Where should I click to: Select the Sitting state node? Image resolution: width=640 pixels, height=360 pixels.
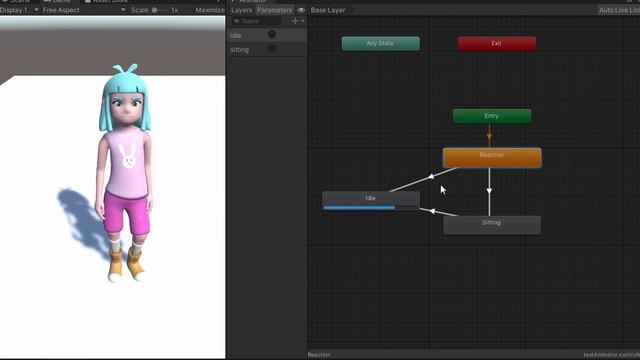[x=492, y=225]
